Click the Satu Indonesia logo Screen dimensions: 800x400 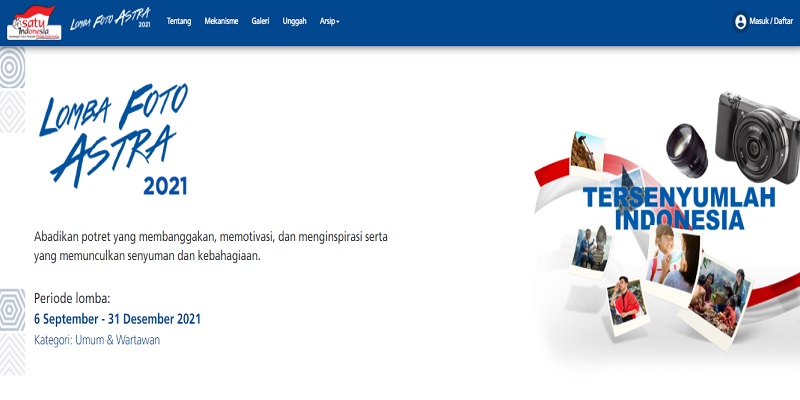click(34, 23)
